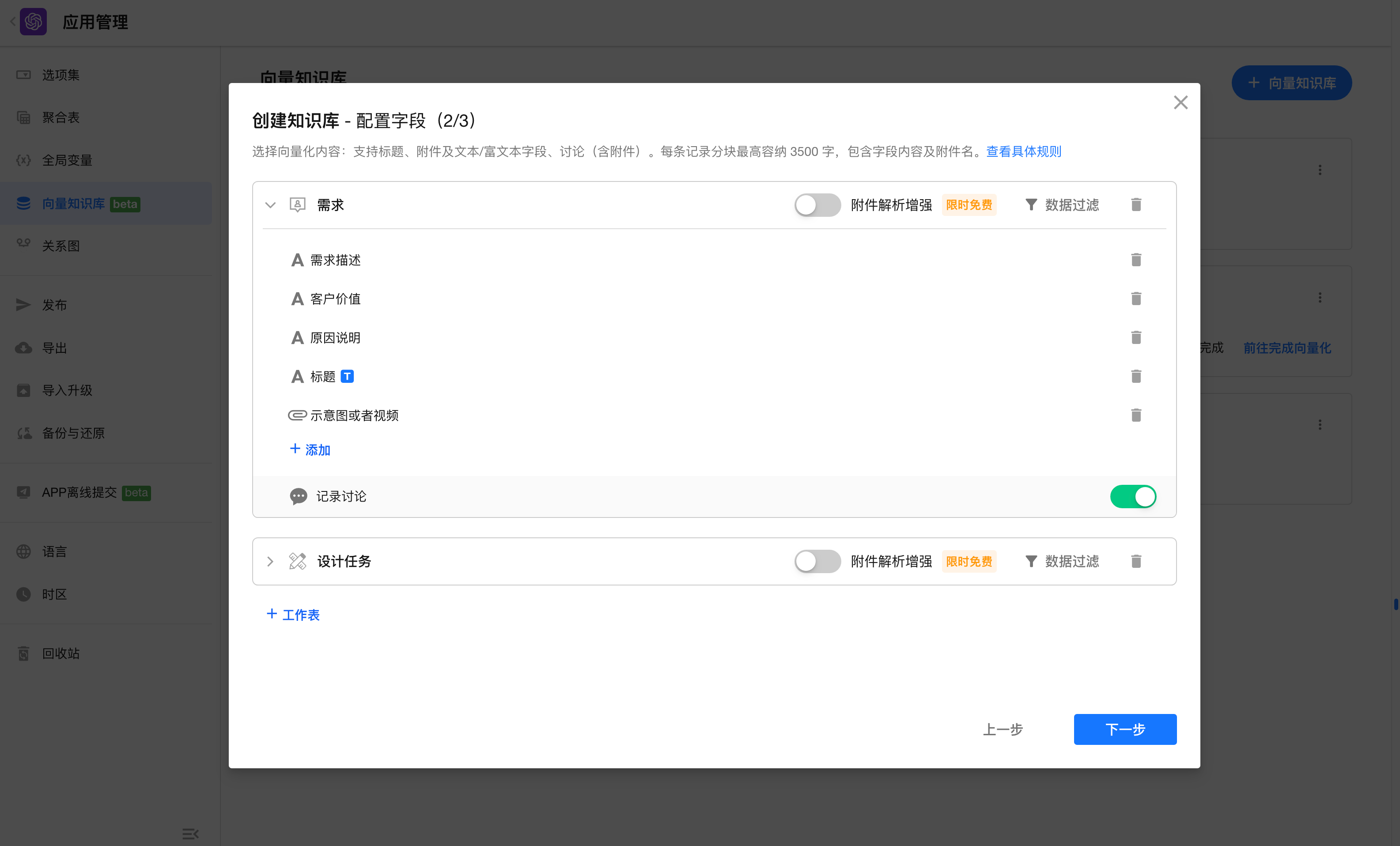Turn off the 记录讨论 switch
Viewport: 1400px width, 846px height.
coord(1132,497)
